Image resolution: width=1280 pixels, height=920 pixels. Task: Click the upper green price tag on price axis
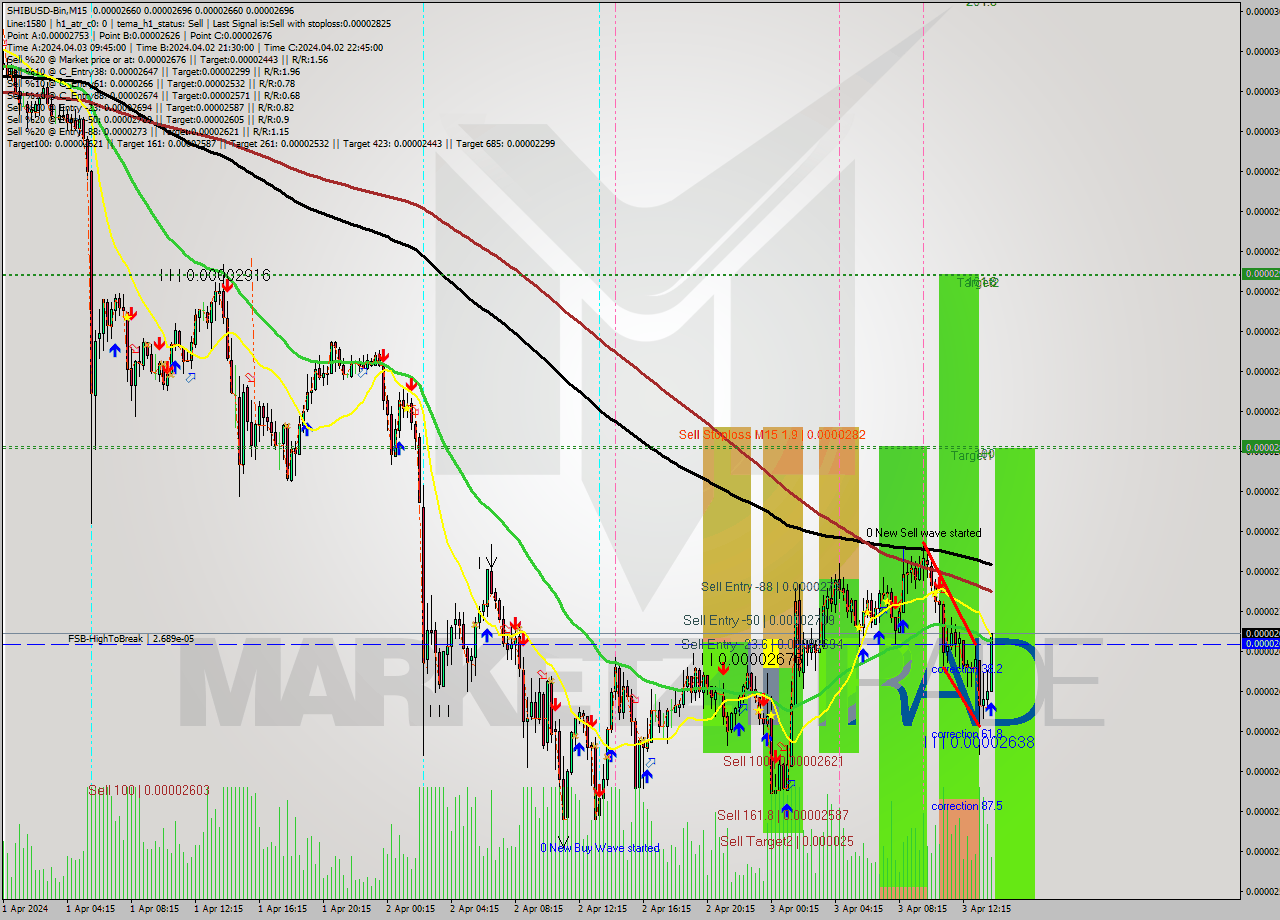click(1260, 273)
